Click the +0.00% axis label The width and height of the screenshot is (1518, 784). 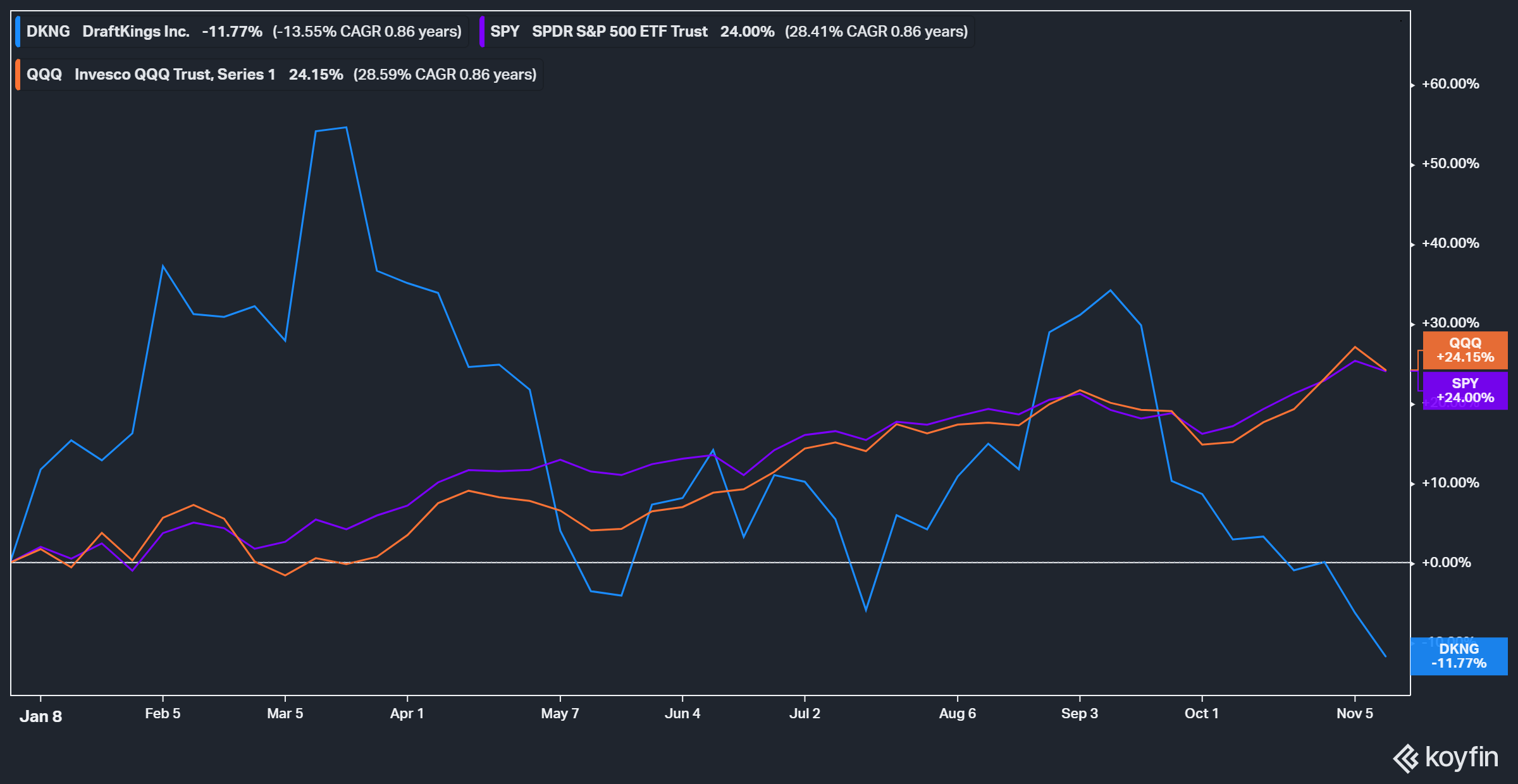(1447, 563)
